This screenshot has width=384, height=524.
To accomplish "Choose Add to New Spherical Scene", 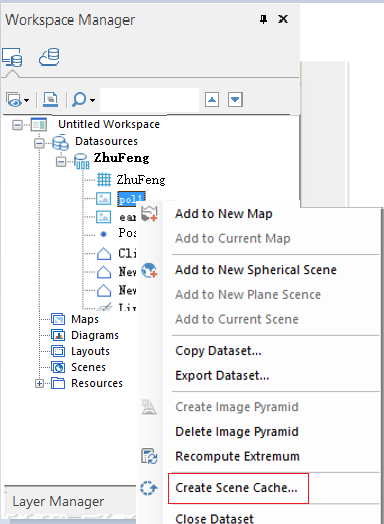I will tap(256, 270).
